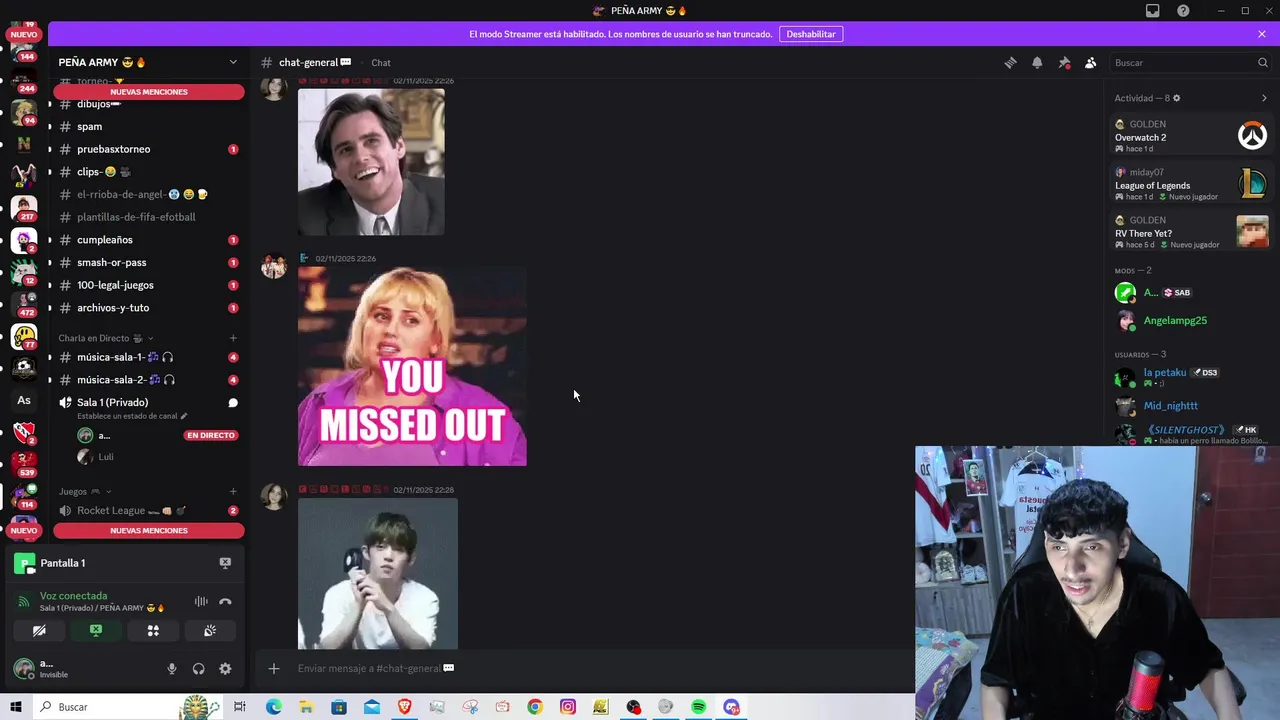Stop streaming Pantalla 1 icon
The height and width of the screenshot is (720, 1280).
pyautogui.click(x=225, y=563)
